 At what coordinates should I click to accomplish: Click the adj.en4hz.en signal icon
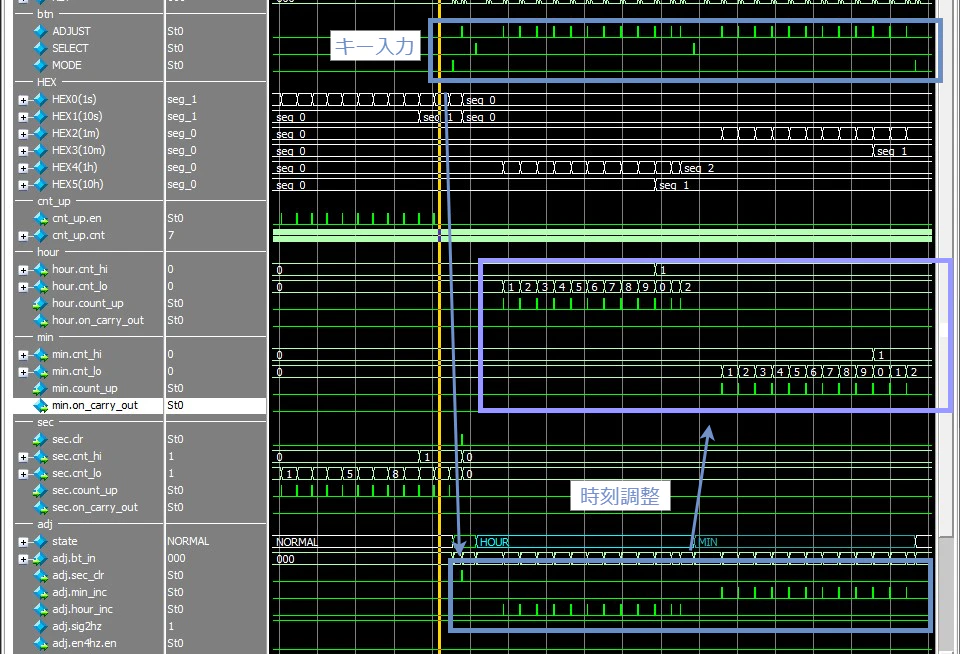tap(41, 644)
